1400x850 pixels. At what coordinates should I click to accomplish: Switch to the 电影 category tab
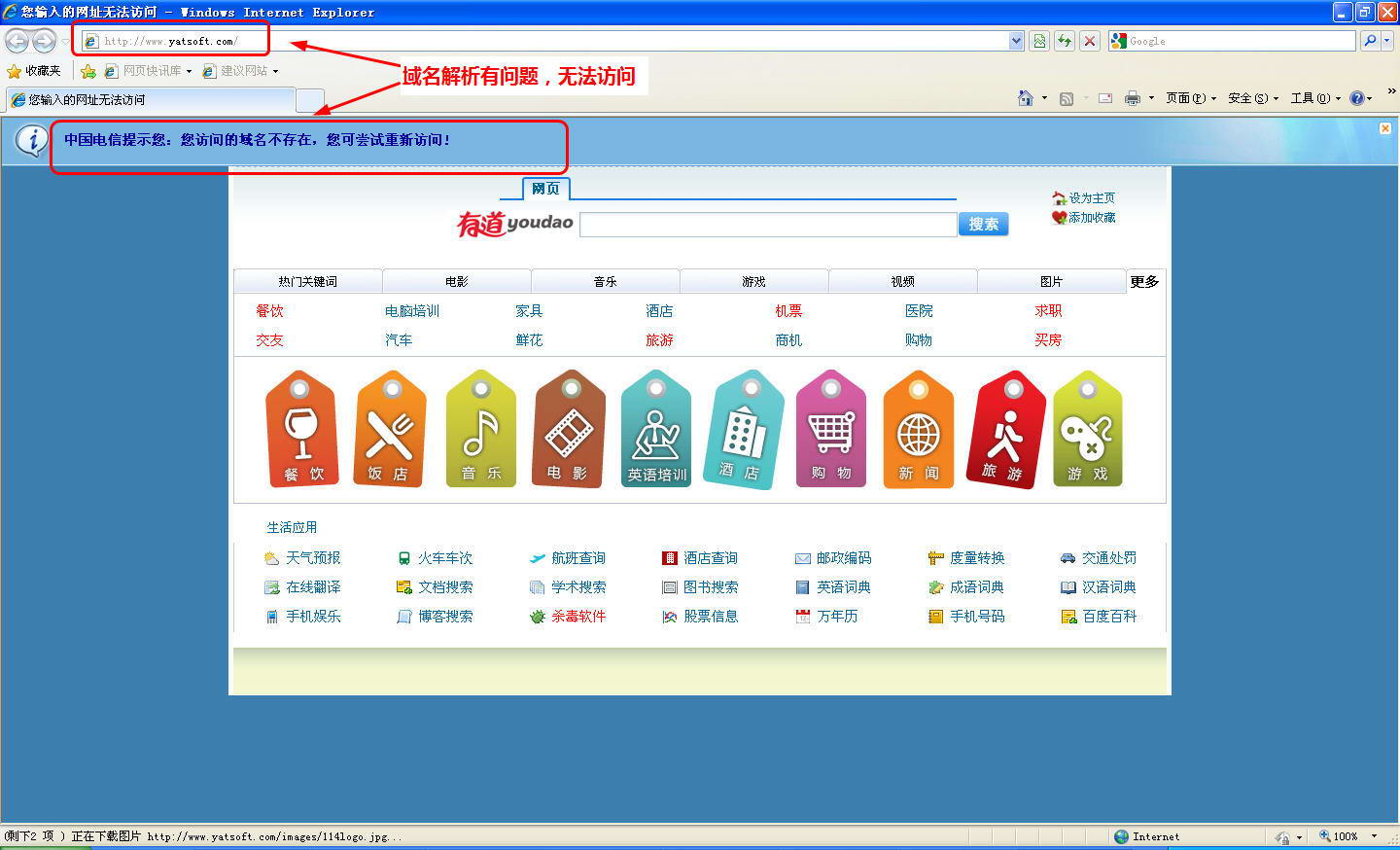(x=457, y=282)
